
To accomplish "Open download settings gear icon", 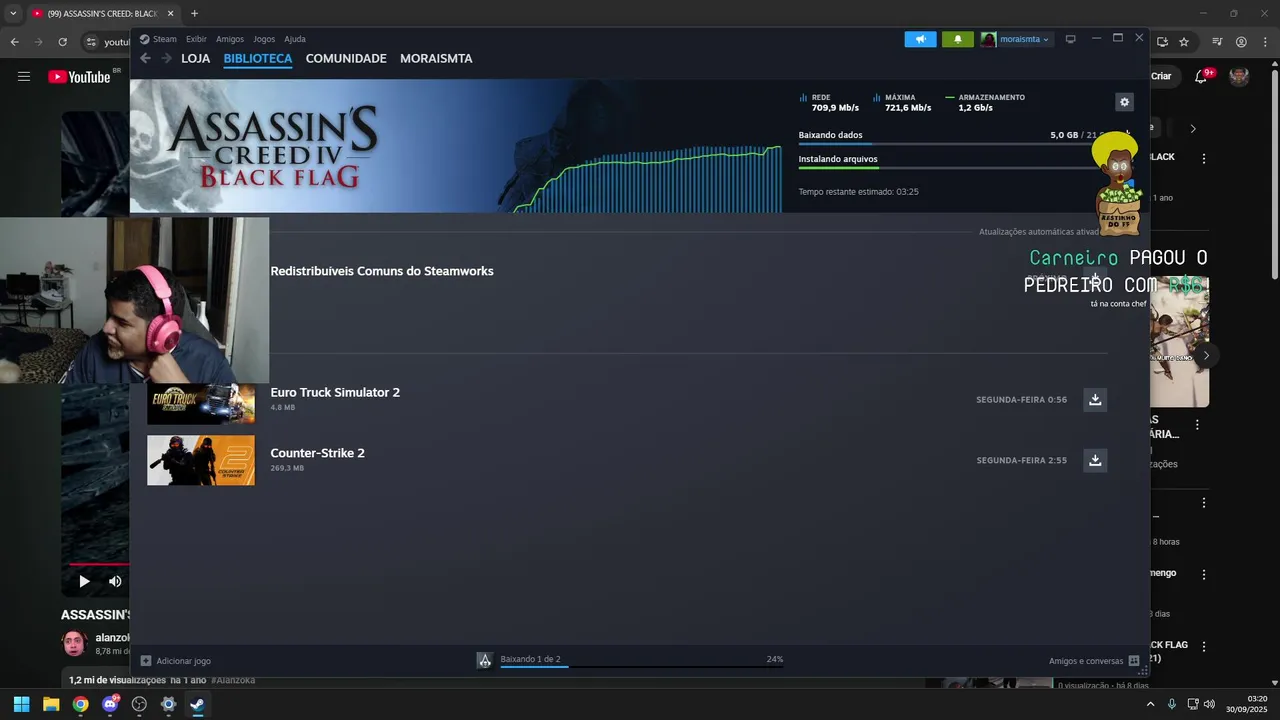I will coord(1124,102).
